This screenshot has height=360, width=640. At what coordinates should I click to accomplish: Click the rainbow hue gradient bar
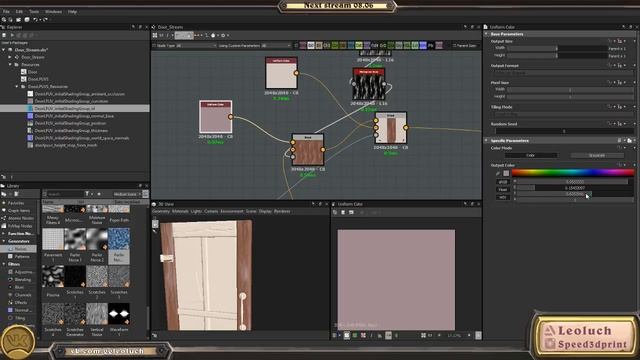573,173
